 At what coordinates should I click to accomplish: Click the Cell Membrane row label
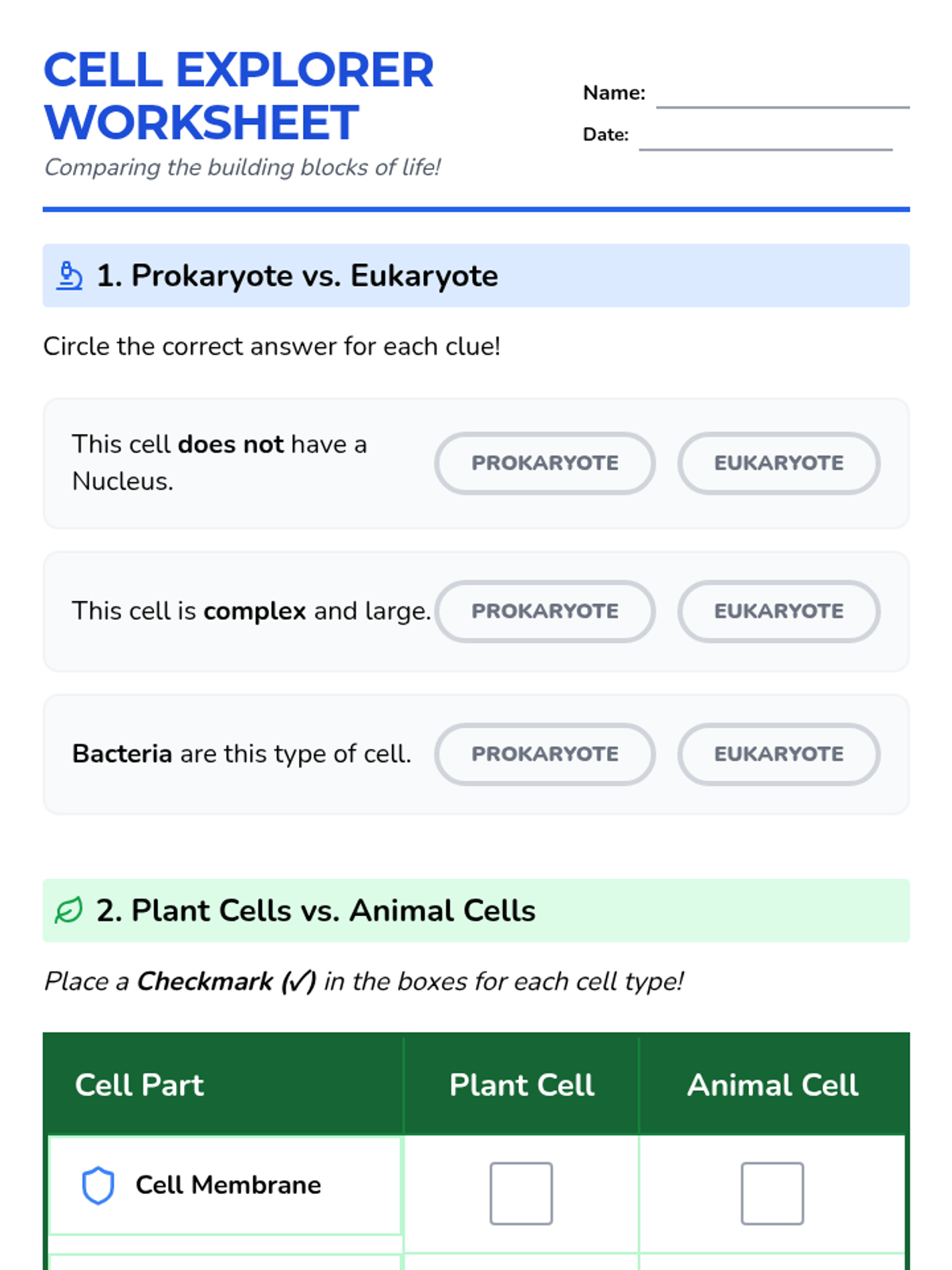[x=228, y=1185]
